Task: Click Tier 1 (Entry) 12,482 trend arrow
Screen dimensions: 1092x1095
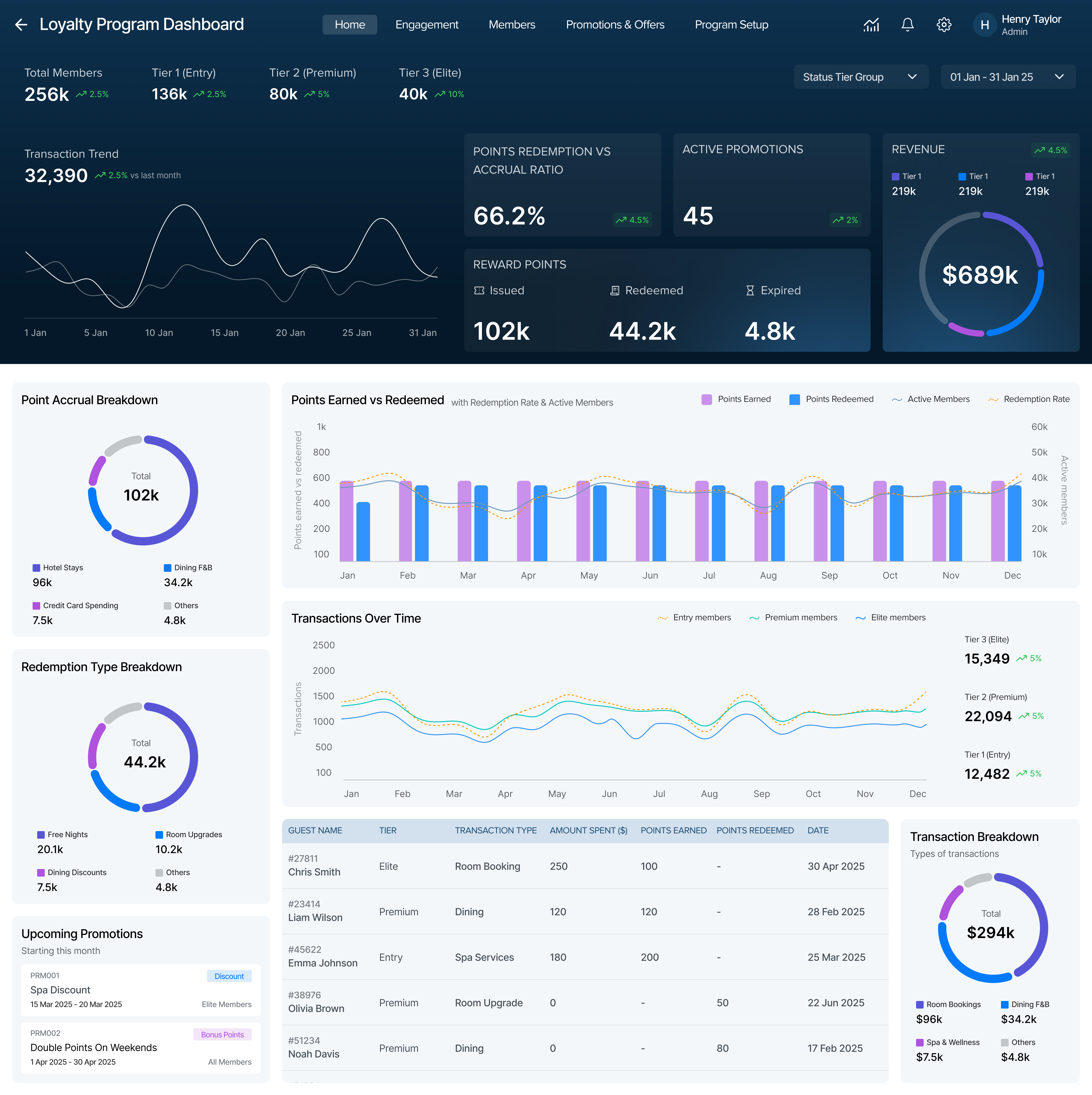Action: (x=1021, y=774)
